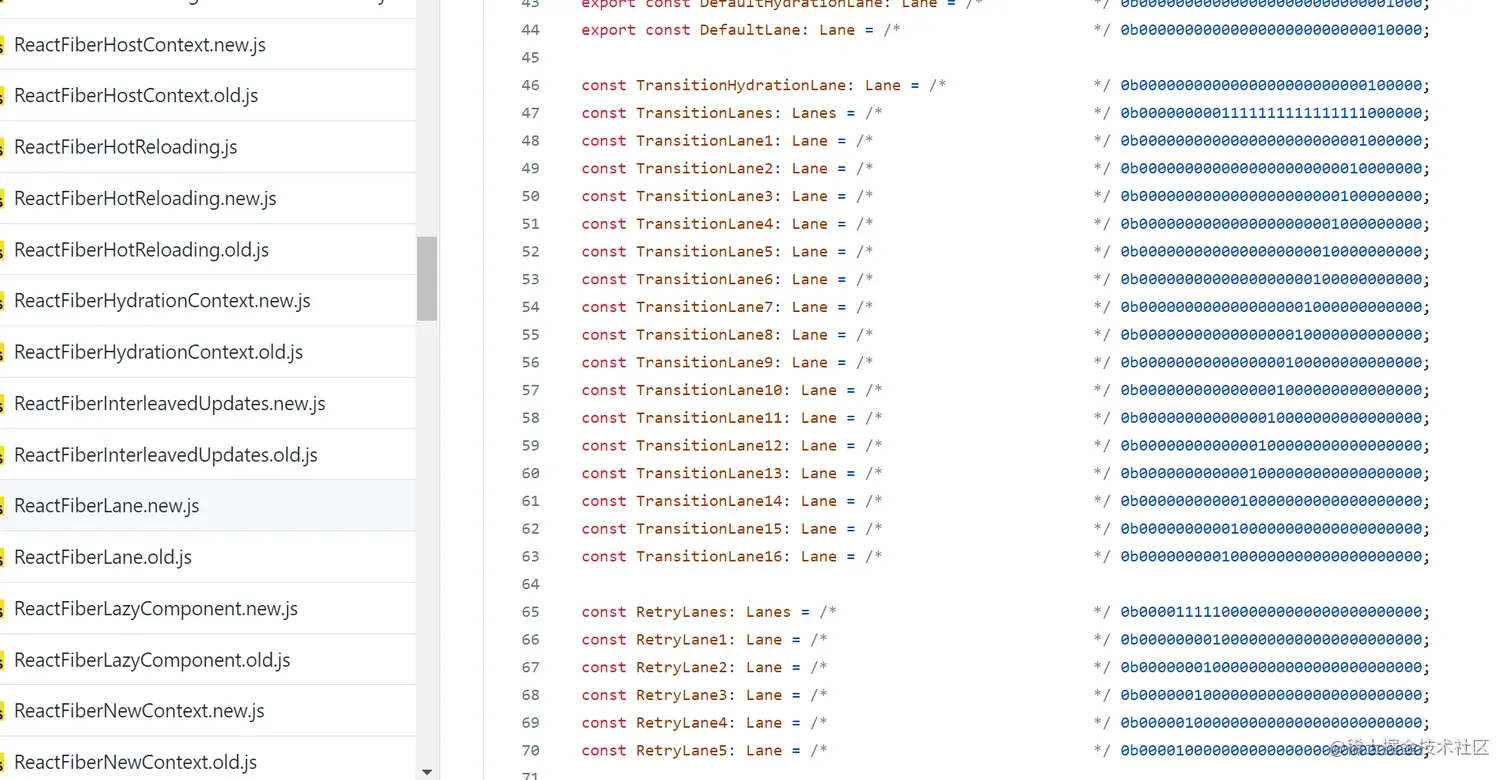Click line number 50

click(530, 196)
